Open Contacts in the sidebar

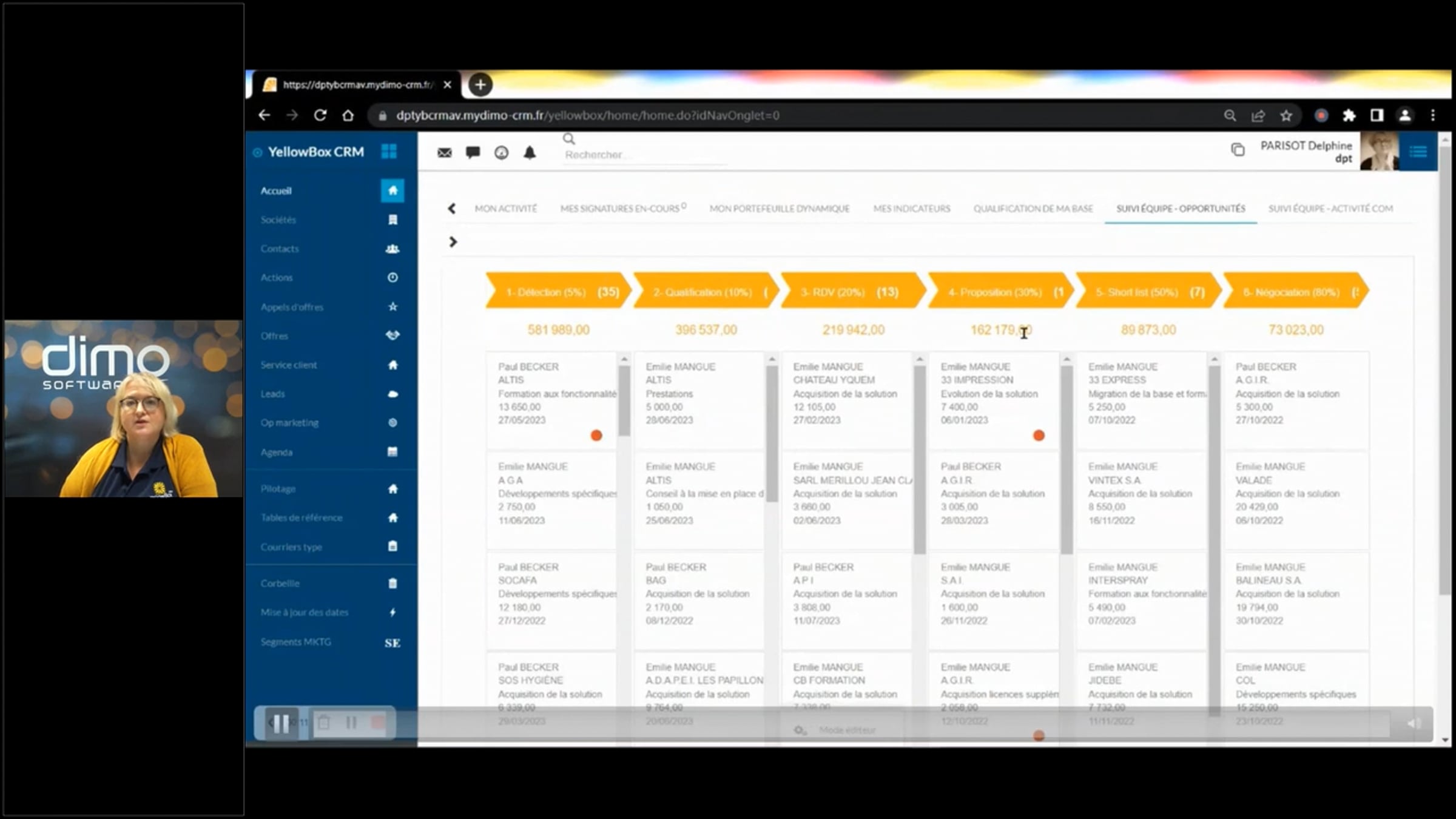click(x=280, y=249)
